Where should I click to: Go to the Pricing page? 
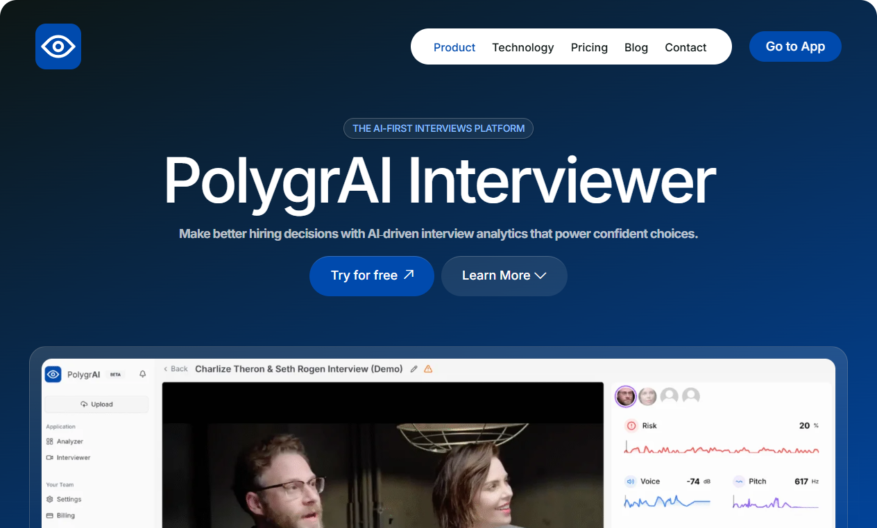tap(589, 48)
